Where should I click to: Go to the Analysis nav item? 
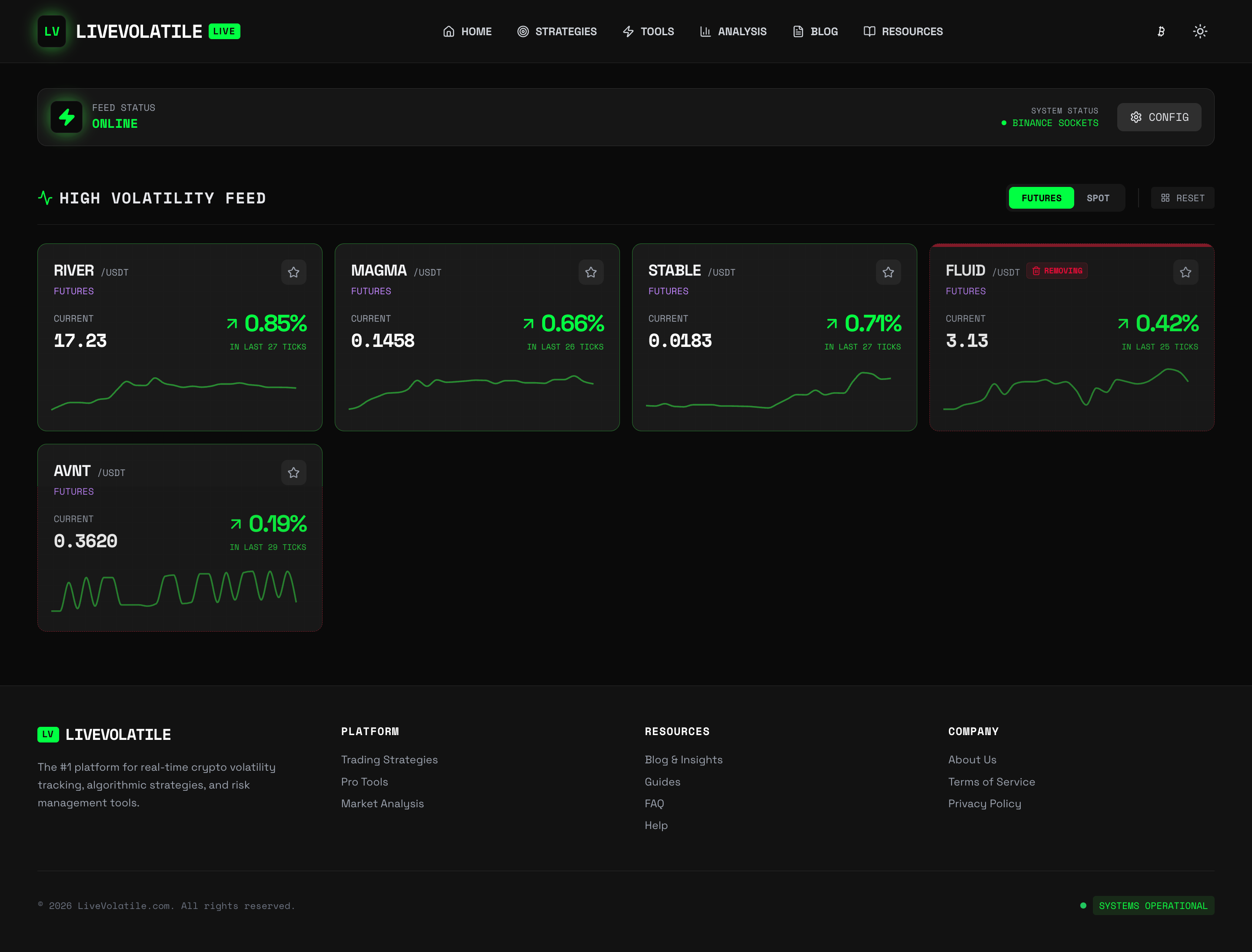click(733, 31)
